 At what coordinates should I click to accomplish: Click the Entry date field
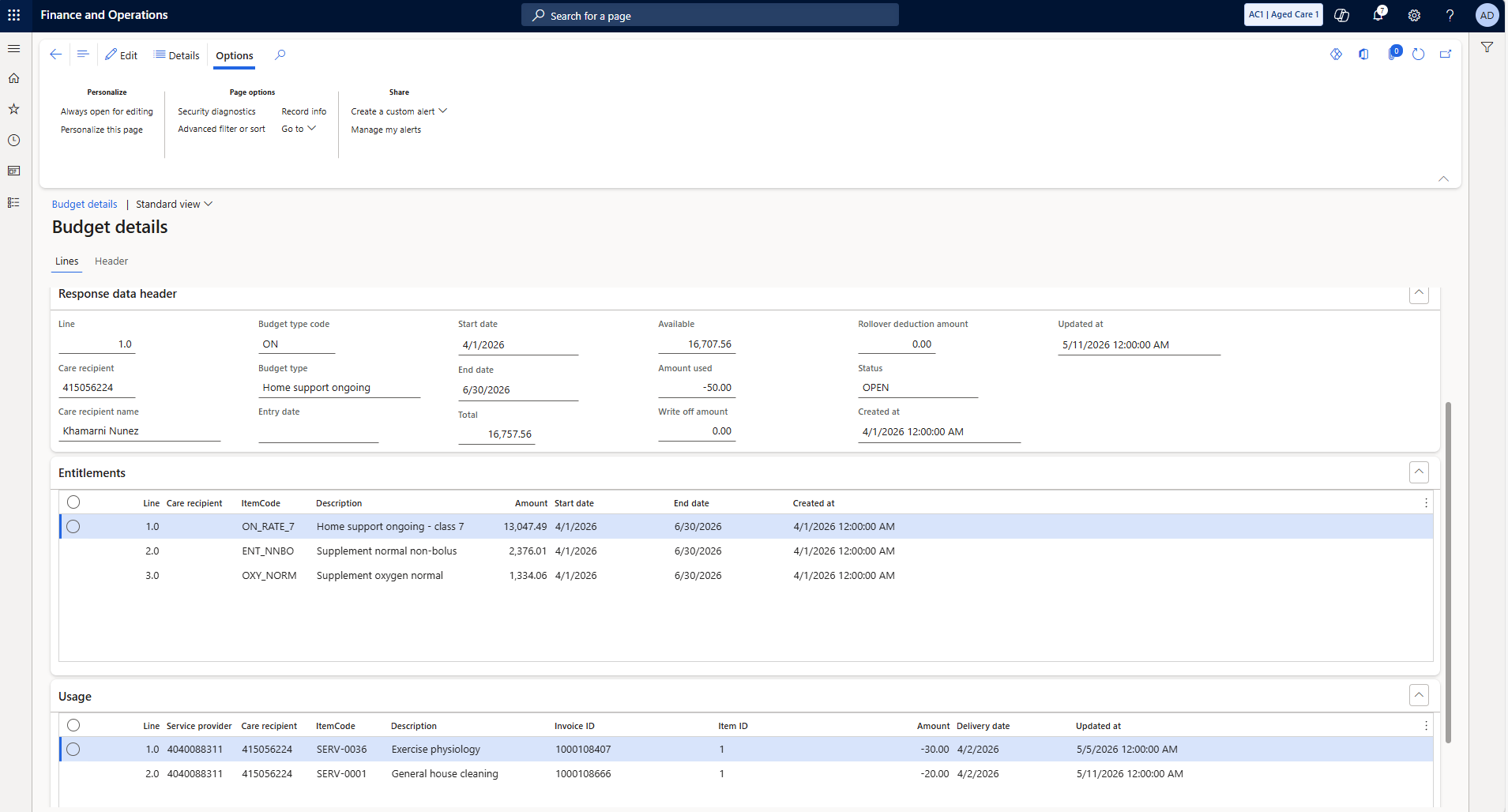coord(318,433)
